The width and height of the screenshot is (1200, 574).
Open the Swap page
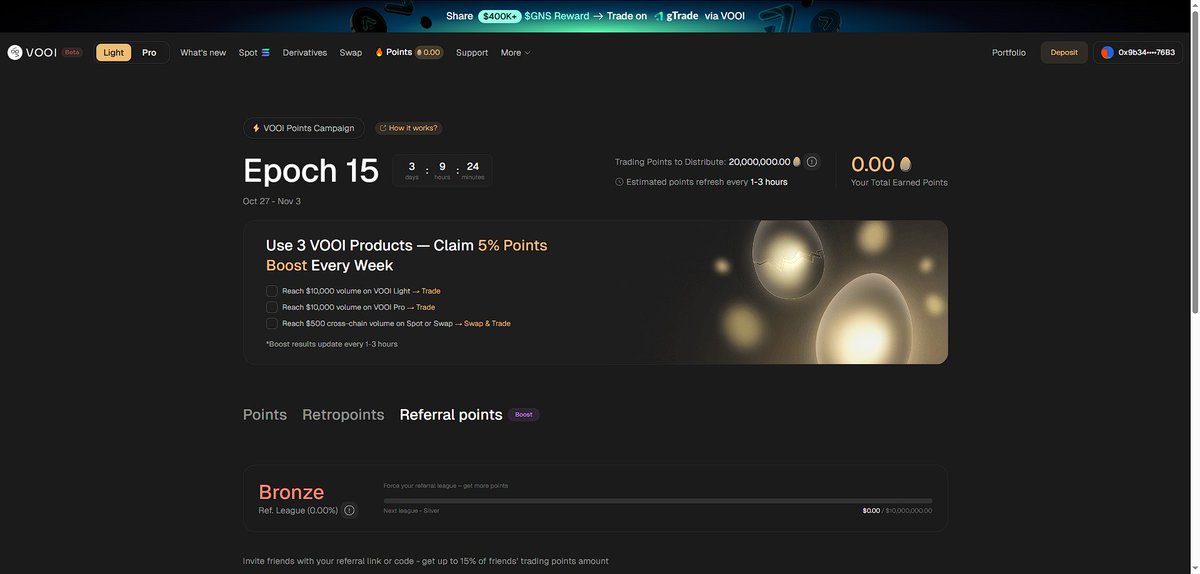(351, 52)
